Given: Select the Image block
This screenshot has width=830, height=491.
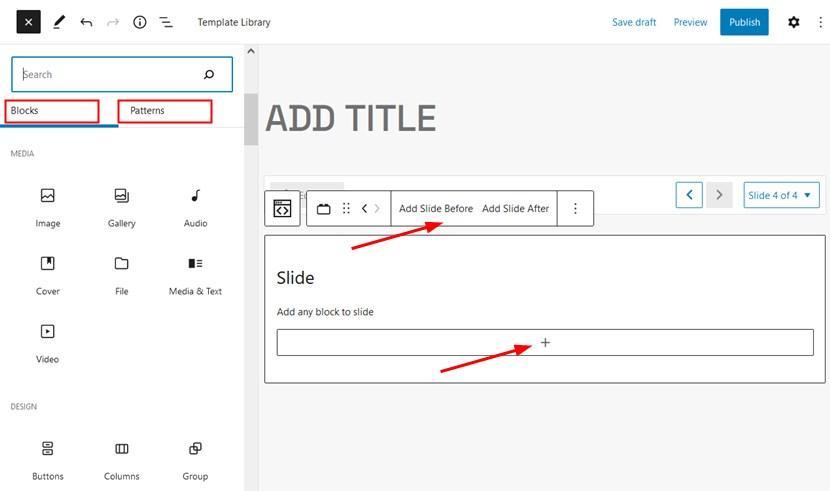Looking at the screenshot, I should [x=48, y=206].
